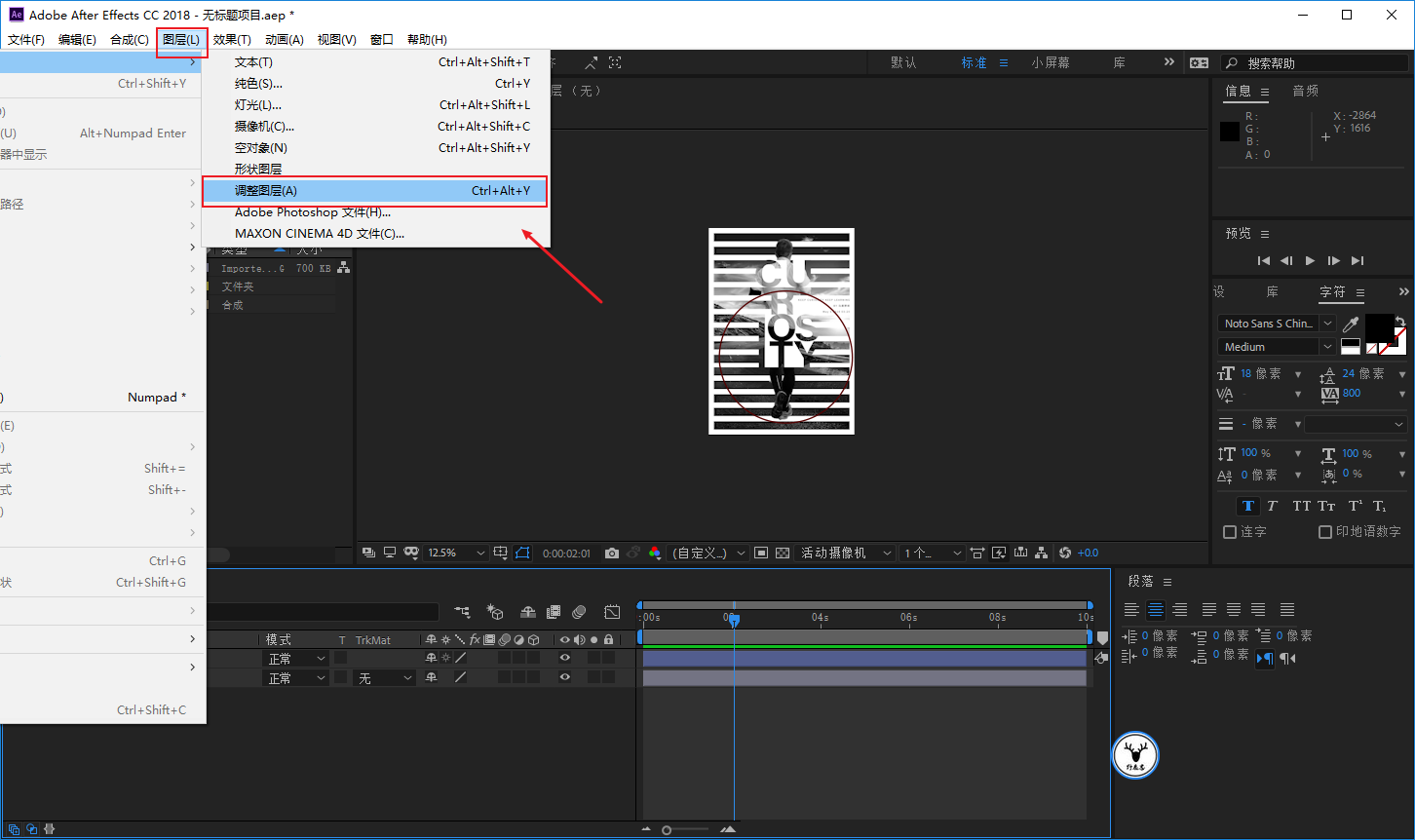This screenshot has height=840, width=1415.
Task: Open Show Channel RGB color icon
Action: [x=655, y=553]
